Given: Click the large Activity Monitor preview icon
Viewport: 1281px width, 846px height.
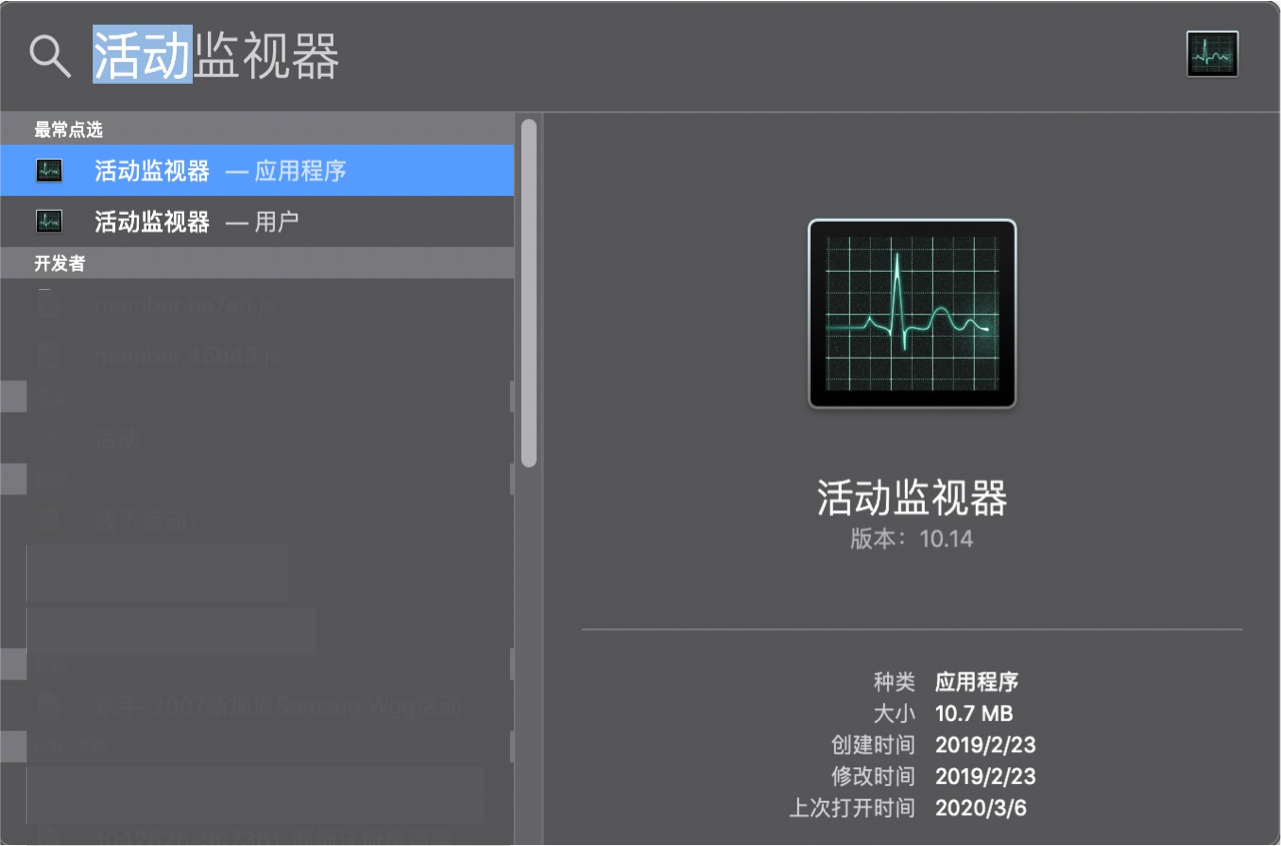Looking at the screenshot, I should point(912,313).
